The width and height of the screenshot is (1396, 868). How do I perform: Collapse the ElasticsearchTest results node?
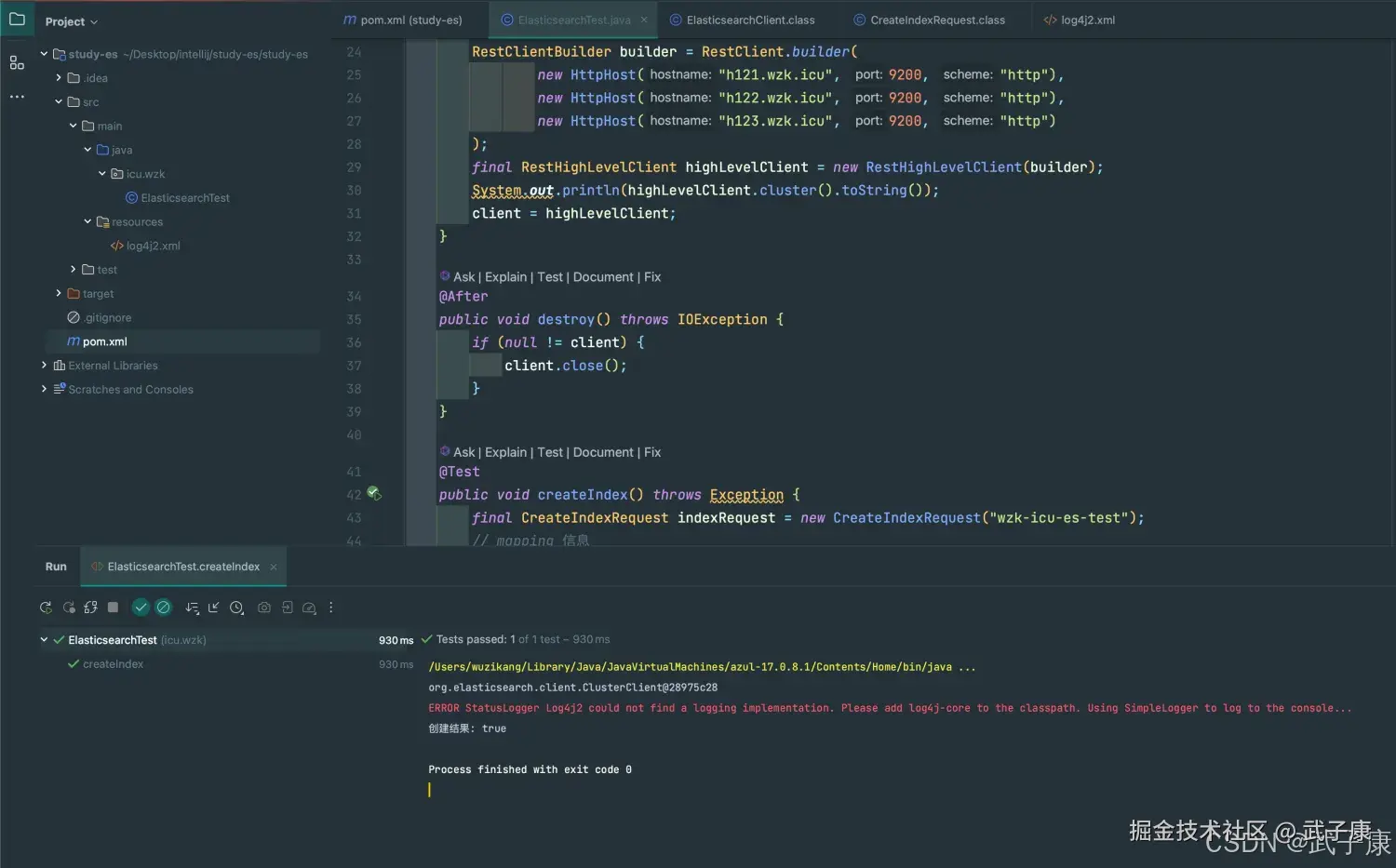tap(44, 640)
